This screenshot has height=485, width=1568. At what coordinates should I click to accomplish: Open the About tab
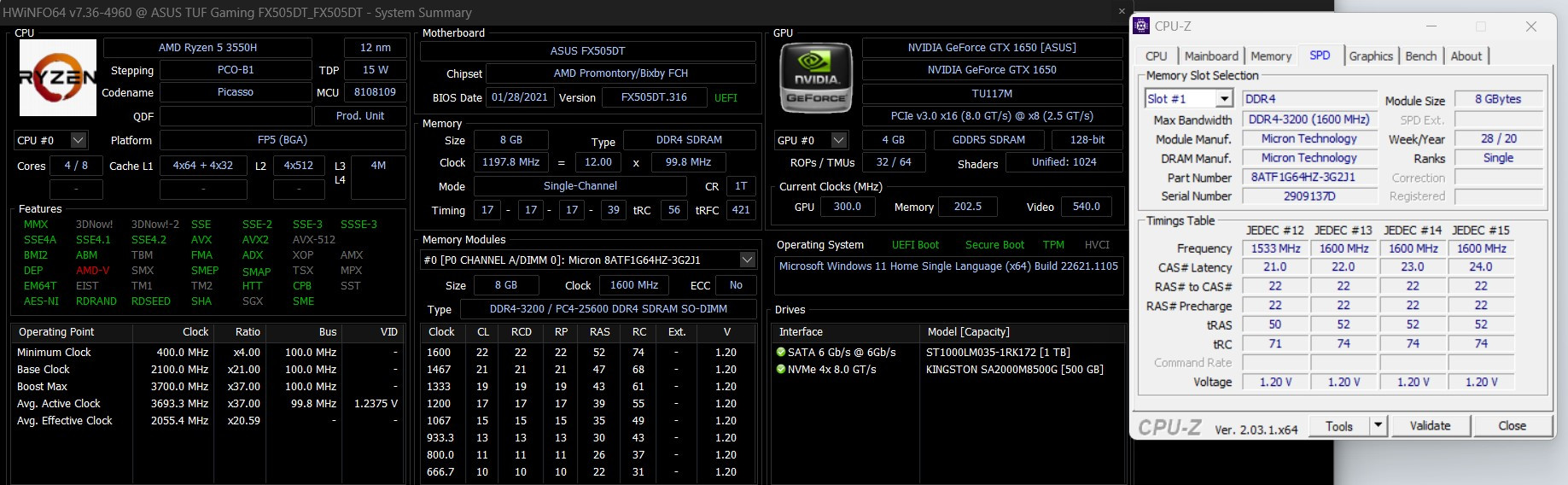[1466, 56]
